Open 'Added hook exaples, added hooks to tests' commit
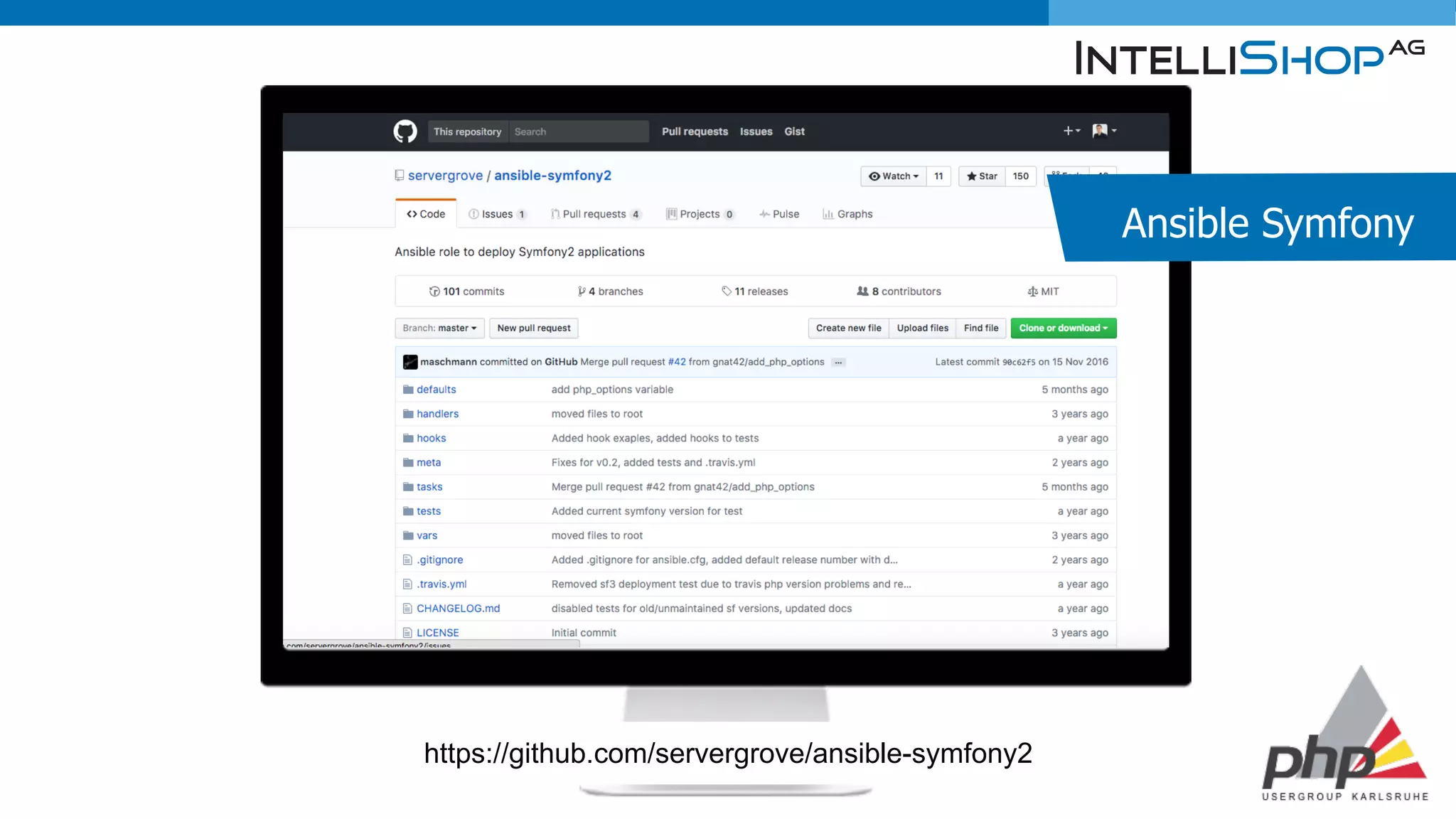Viewport: 1456px width, 819px height. point(655,438)
